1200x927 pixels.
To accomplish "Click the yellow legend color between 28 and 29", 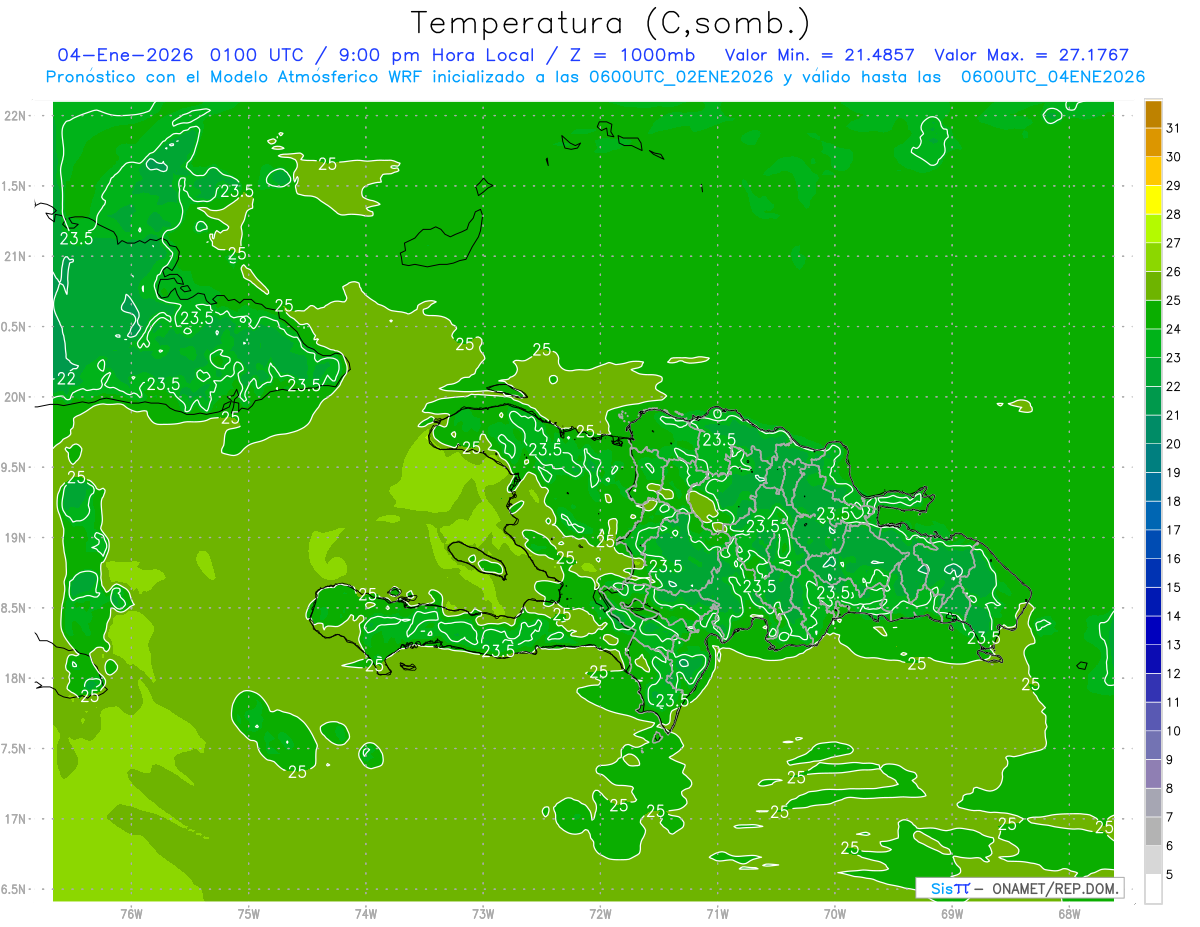I will click(1153, 200).
